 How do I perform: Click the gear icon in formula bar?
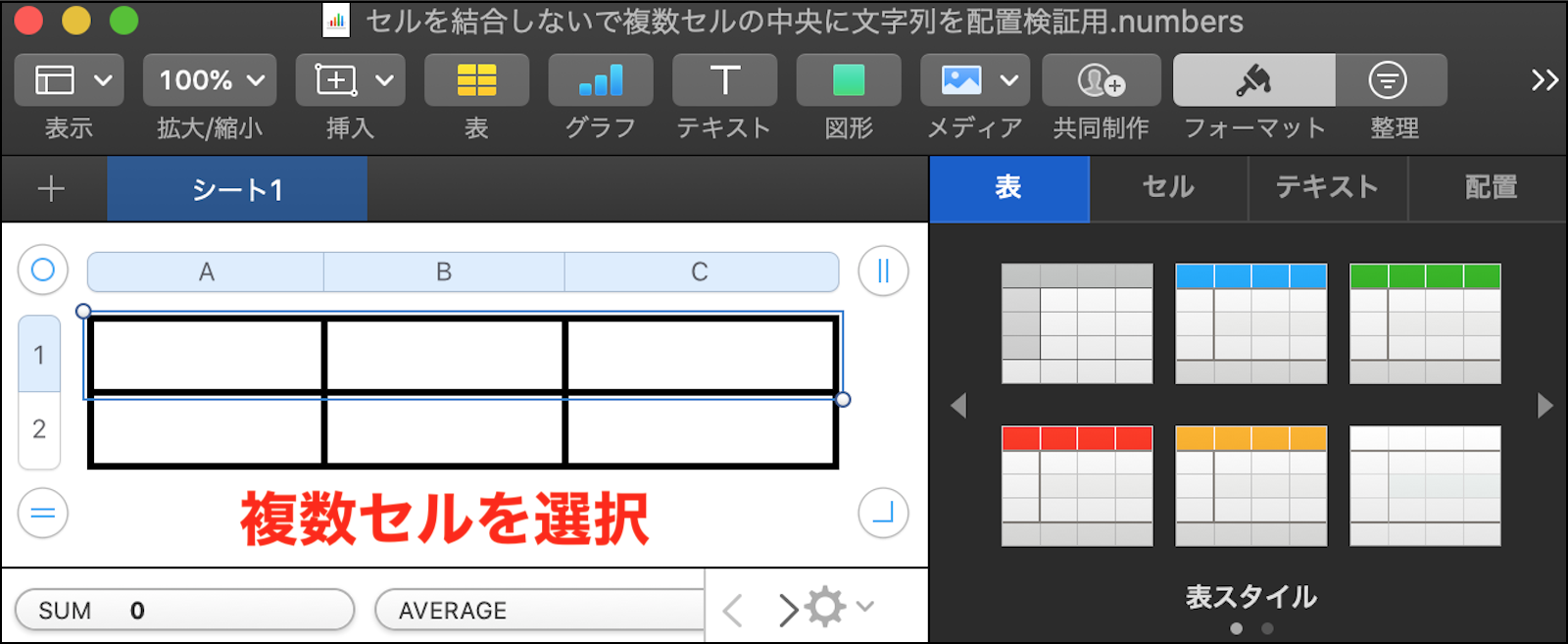[x=826, y=607]
